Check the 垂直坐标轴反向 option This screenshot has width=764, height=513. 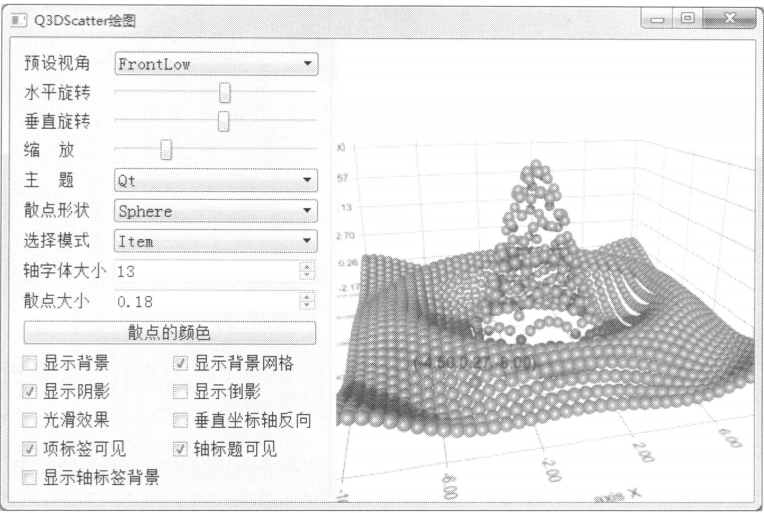point(181,420)
